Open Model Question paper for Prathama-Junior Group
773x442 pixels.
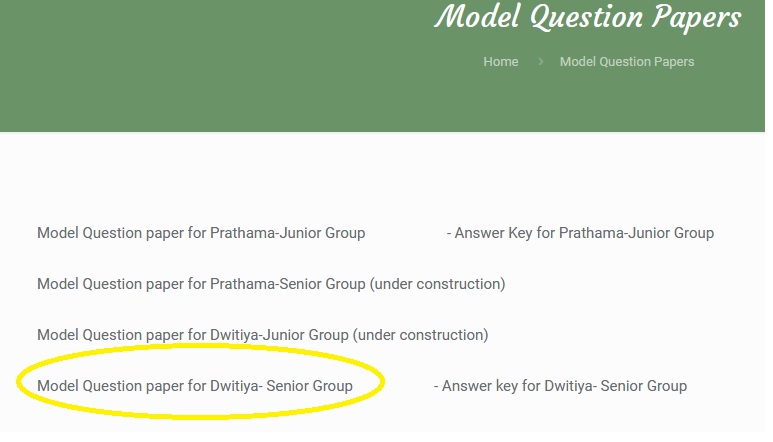tap(201, 233)
